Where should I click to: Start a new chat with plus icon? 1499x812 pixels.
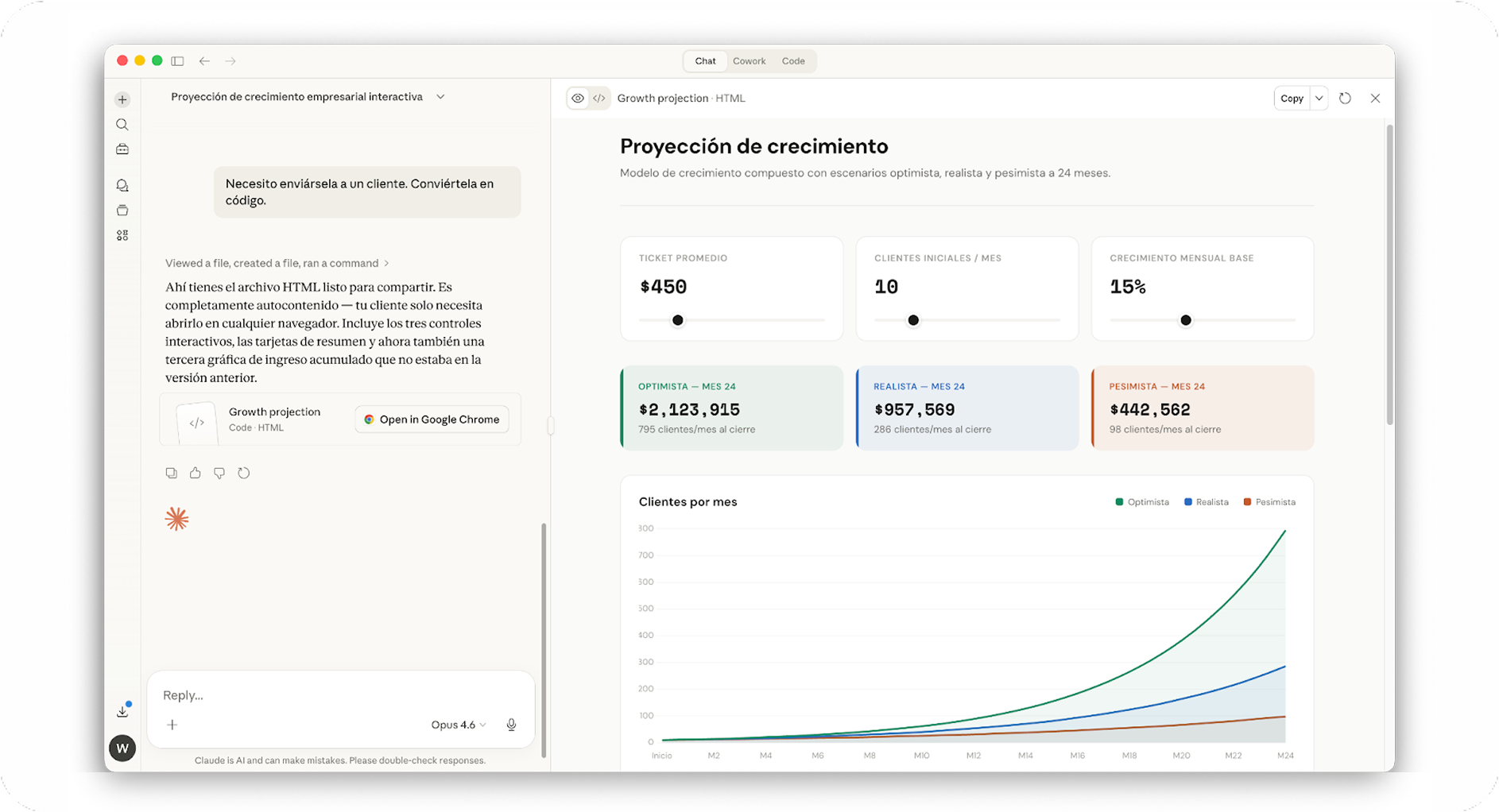tap(122, 99)
